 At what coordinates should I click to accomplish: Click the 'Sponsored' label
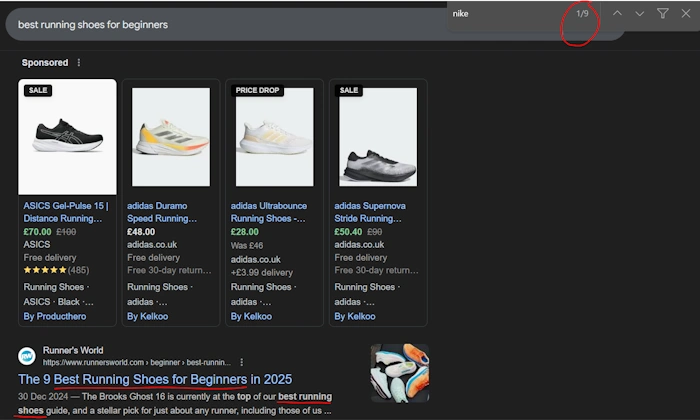click(45, 62)
